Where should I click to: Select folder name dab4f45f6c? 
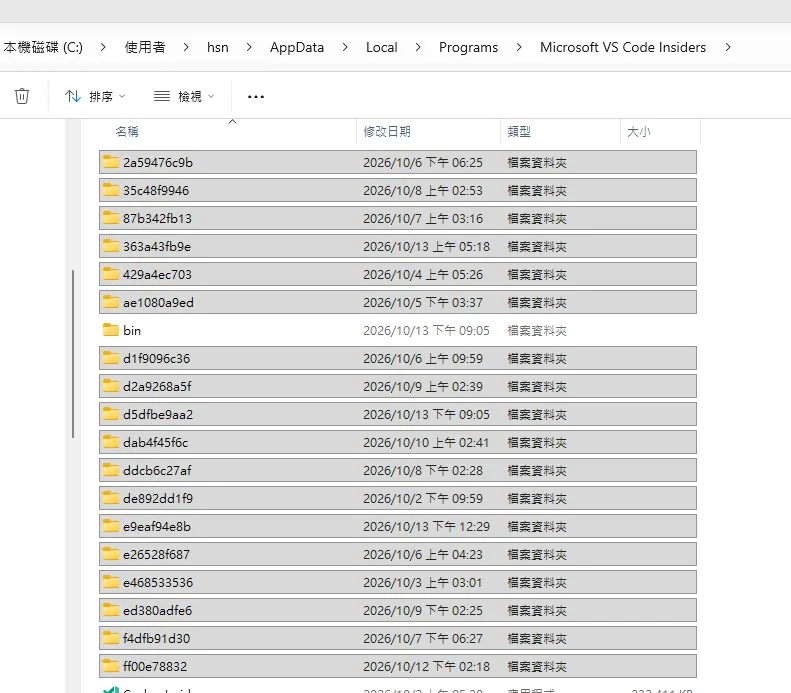coord(155,442)
